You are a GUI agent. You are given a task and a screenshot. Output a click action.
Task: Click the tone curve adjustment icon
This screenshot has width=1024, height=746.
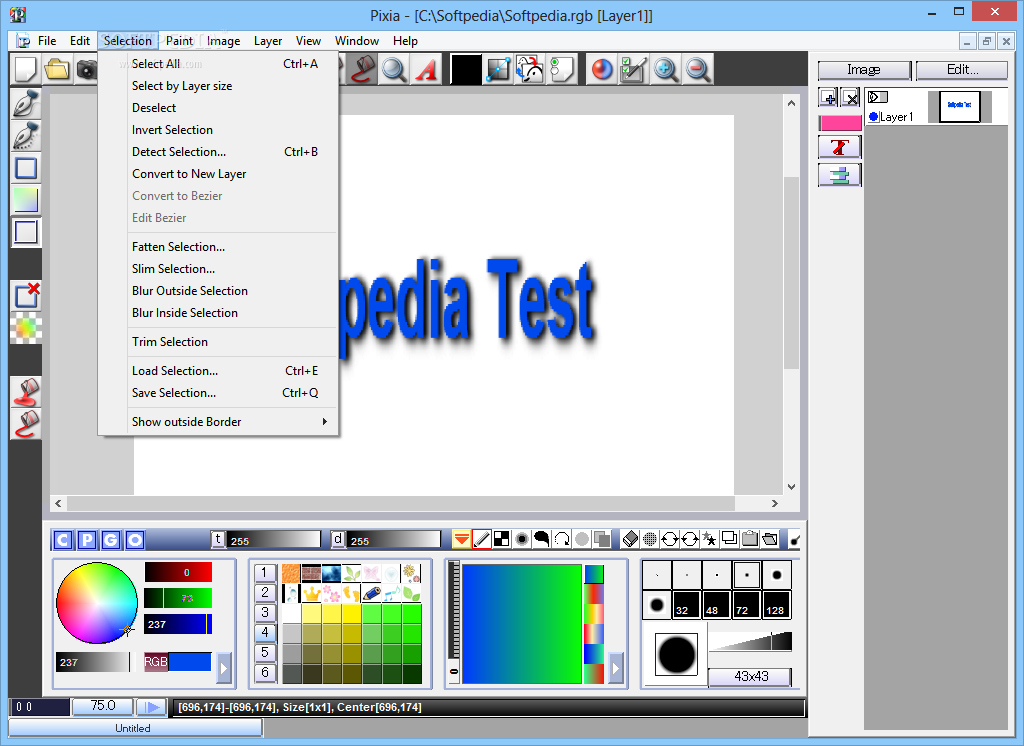coord(498,69)
